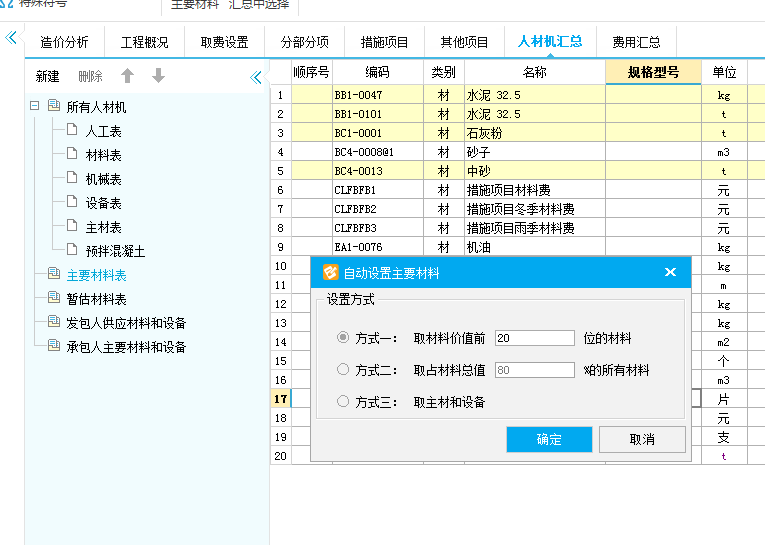Screen dimensions: 765x545
Task: Click the 取占材料总值 percentage field
Action: point(535,370)
